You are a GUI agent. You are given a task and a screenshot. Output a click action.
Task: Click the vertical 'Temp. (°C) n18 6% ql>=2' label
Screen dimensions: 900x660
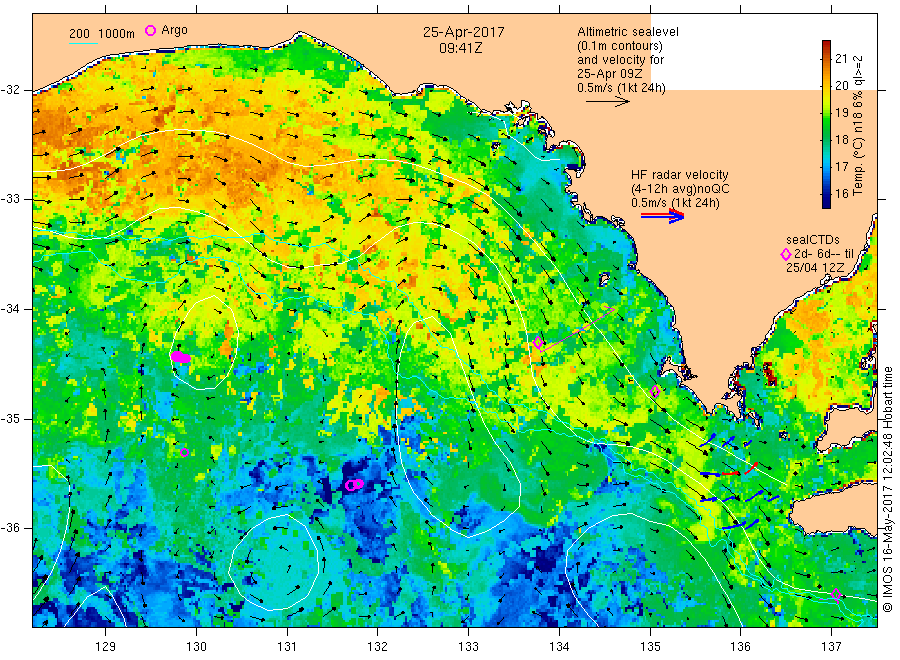point(858,125)
